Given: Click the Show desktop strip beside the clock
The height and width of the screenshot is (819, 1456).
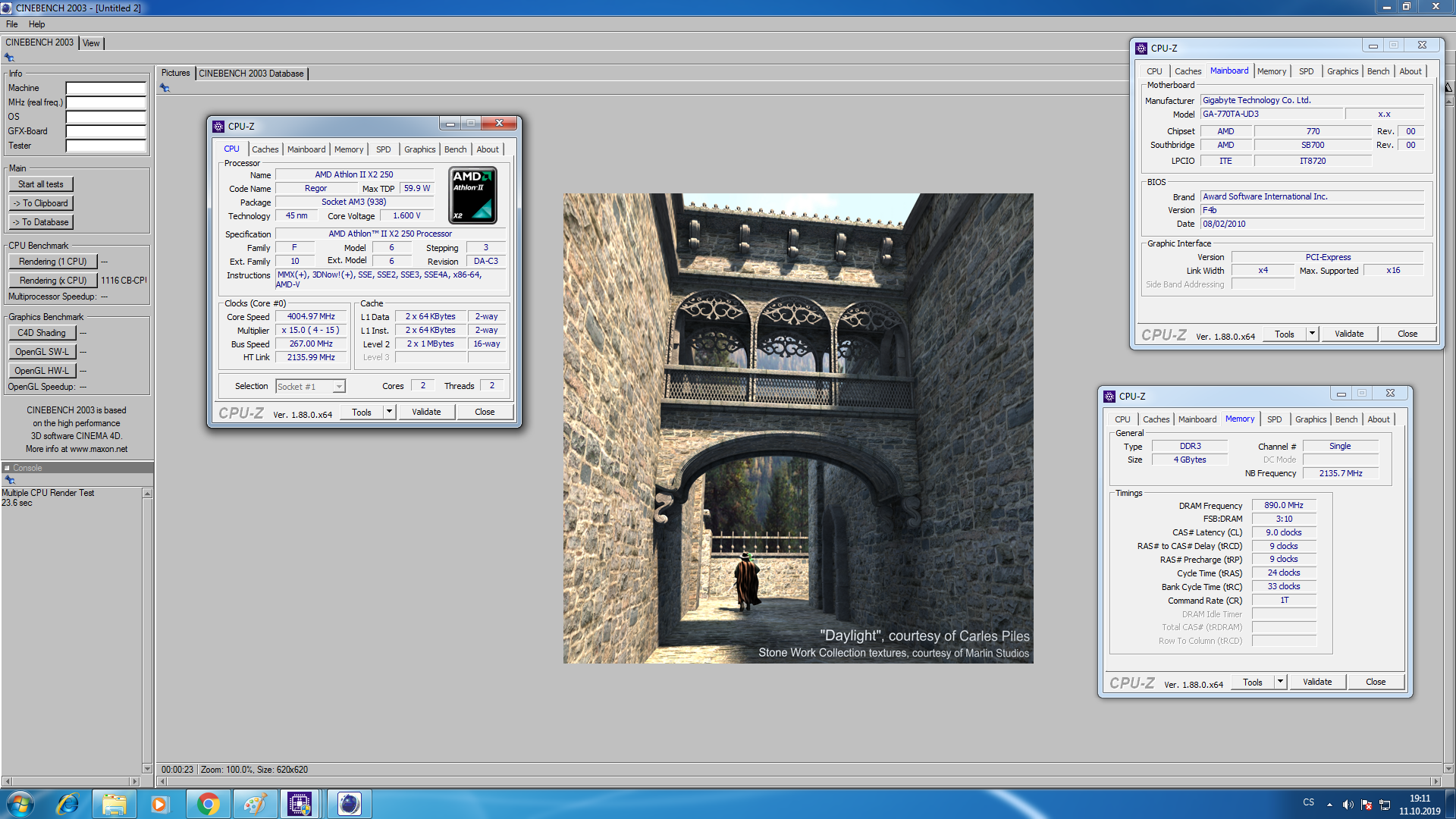Looking at the screenshot, I should point(1451,804).
